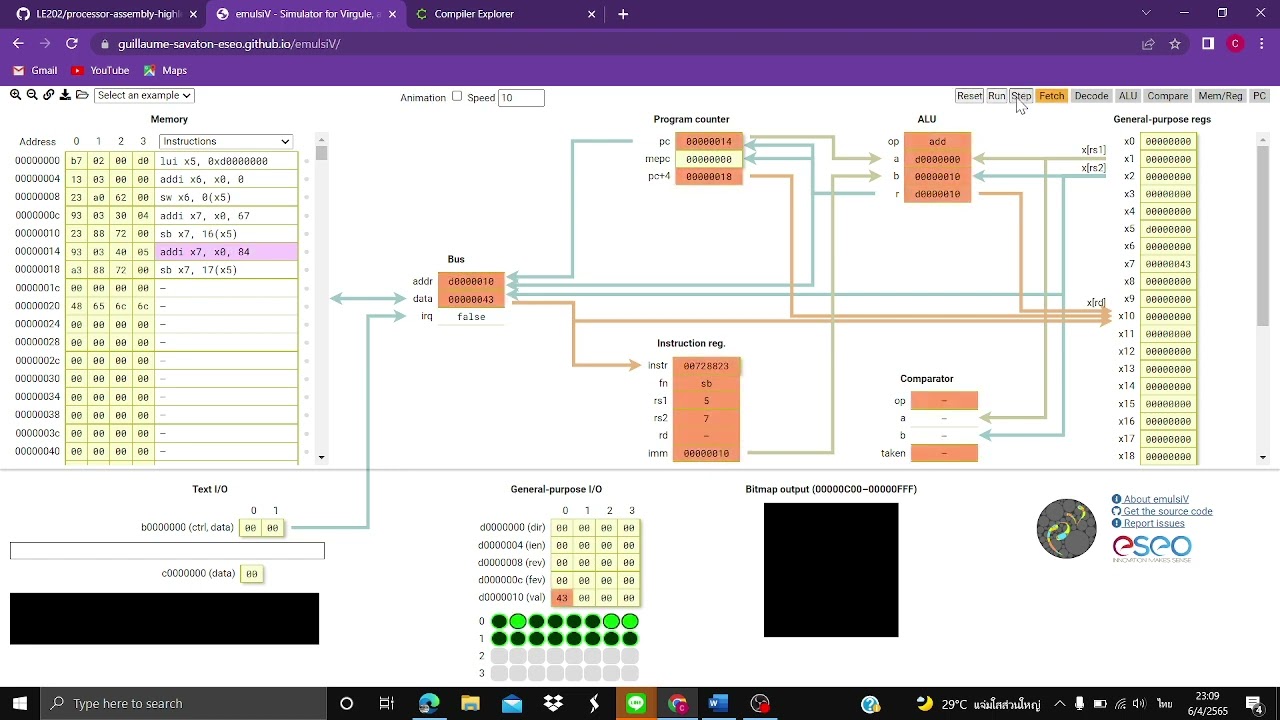Open File Explorer from the taskbar
The height and width of the screenshot is (720, 1280).
click(470, 703)
